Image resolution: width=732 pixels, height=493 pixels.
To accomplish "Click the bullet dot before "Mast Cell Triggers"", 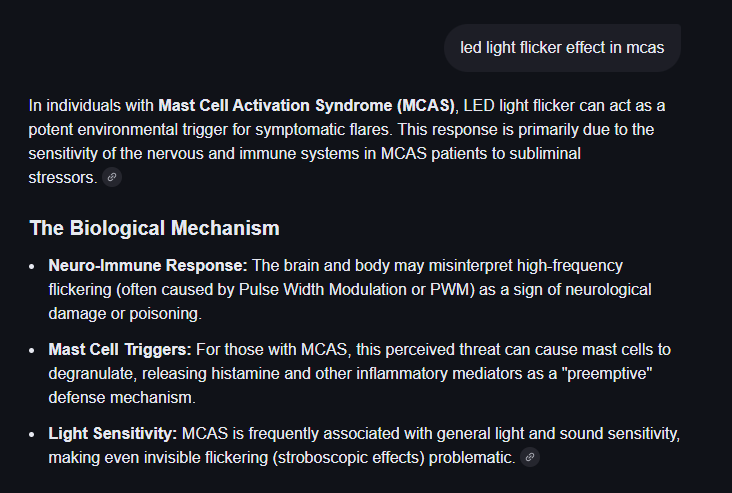I will point(36,351).
